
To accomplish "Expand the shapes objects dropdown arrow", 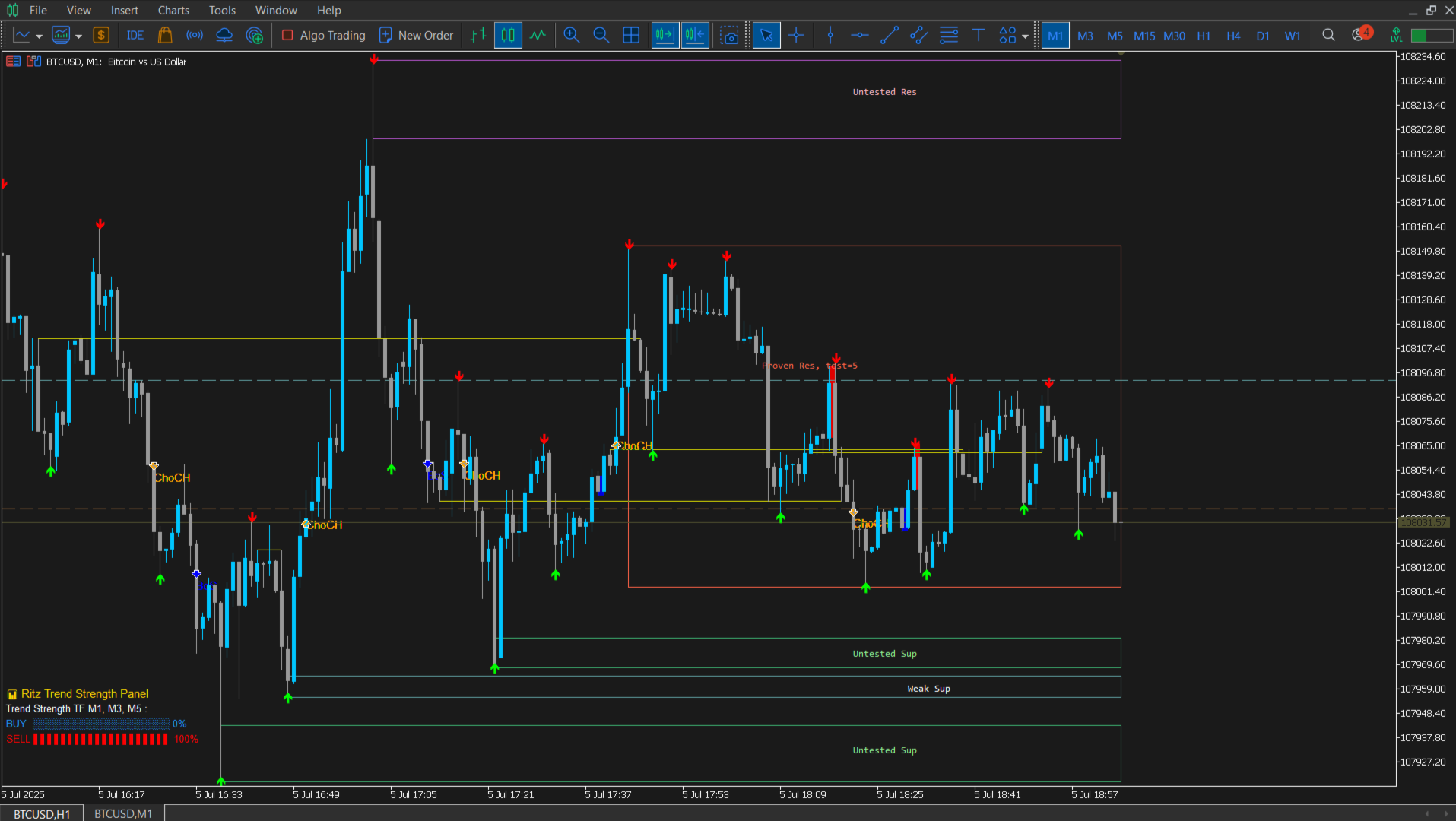I will coord(1025,36).
